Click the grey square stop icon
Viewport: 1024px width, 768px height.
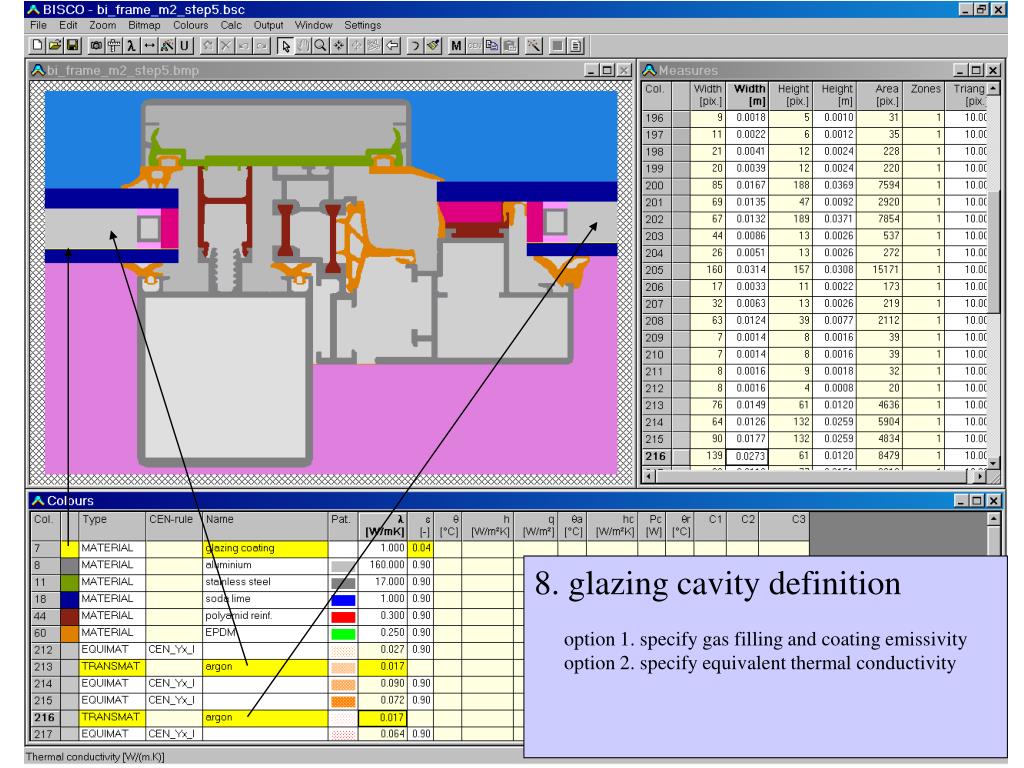tap(557, 46)
